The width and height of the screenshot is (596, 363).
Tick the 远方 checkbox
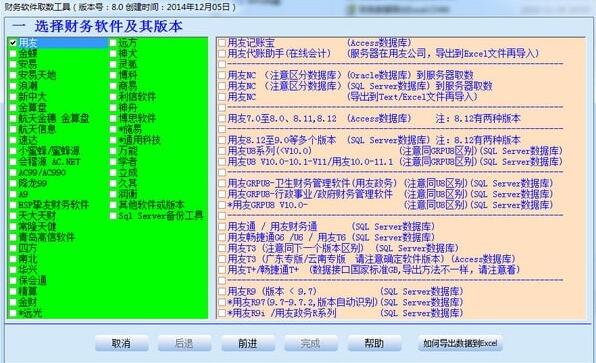[x=113, y=43]
